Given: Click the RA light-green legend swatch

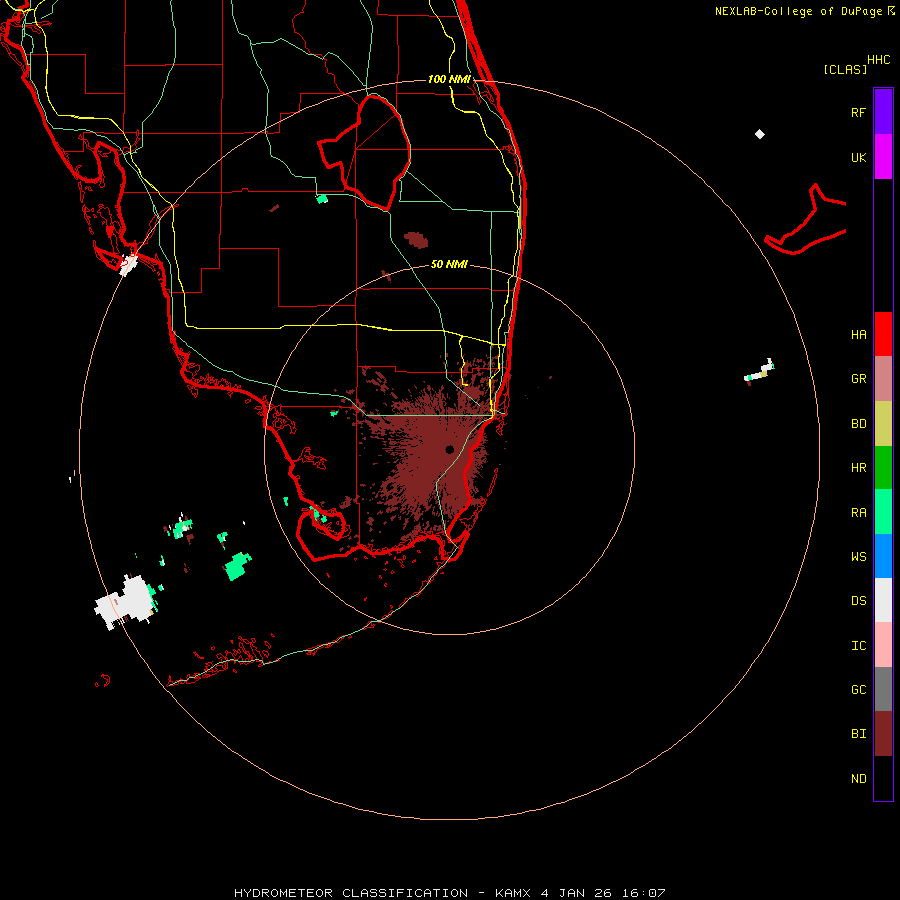Looking at the screenshot, I should (x=883, y=512).
